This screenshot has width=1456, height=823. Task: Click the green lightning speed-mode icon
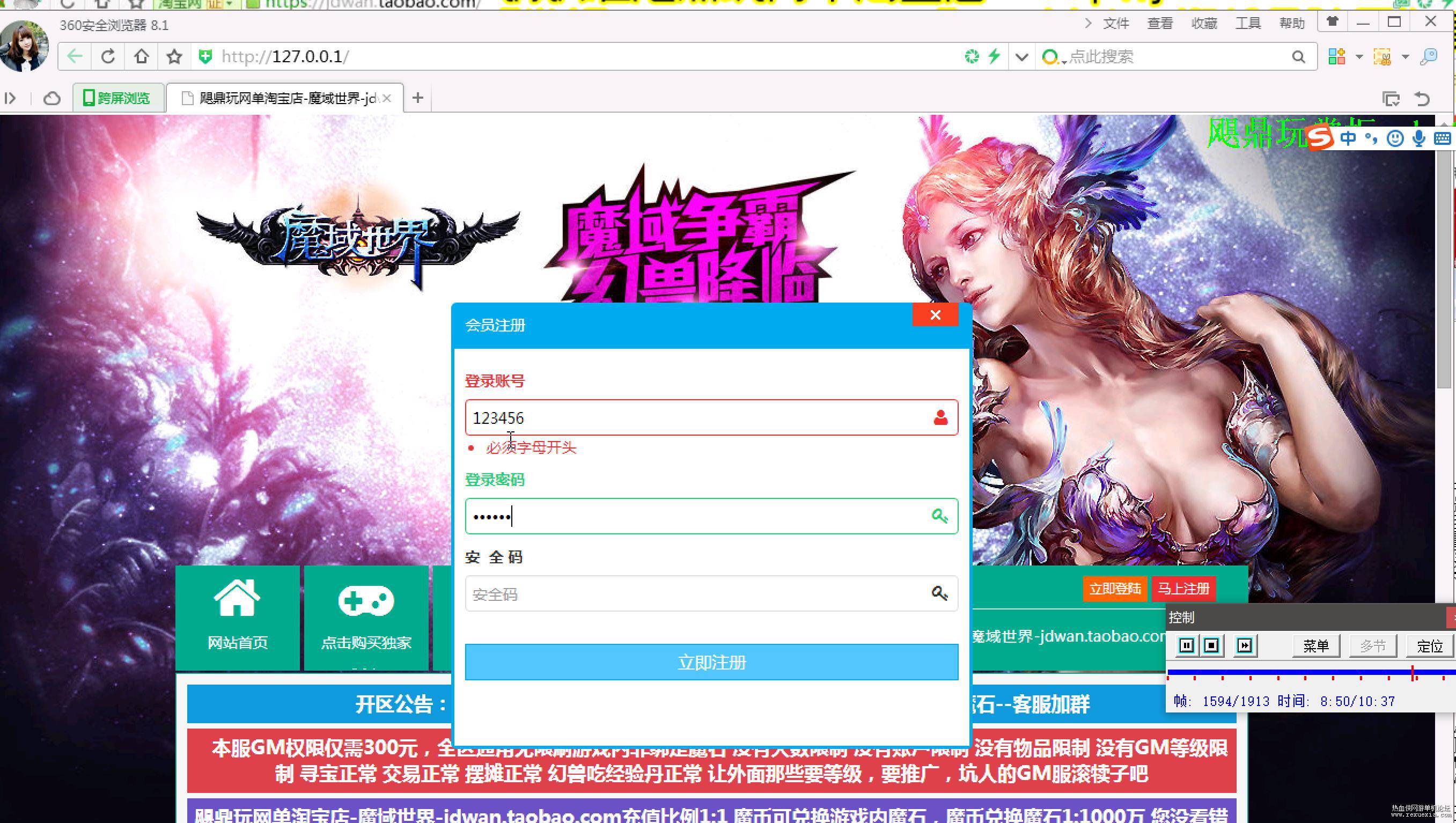(x=994, y=56)
